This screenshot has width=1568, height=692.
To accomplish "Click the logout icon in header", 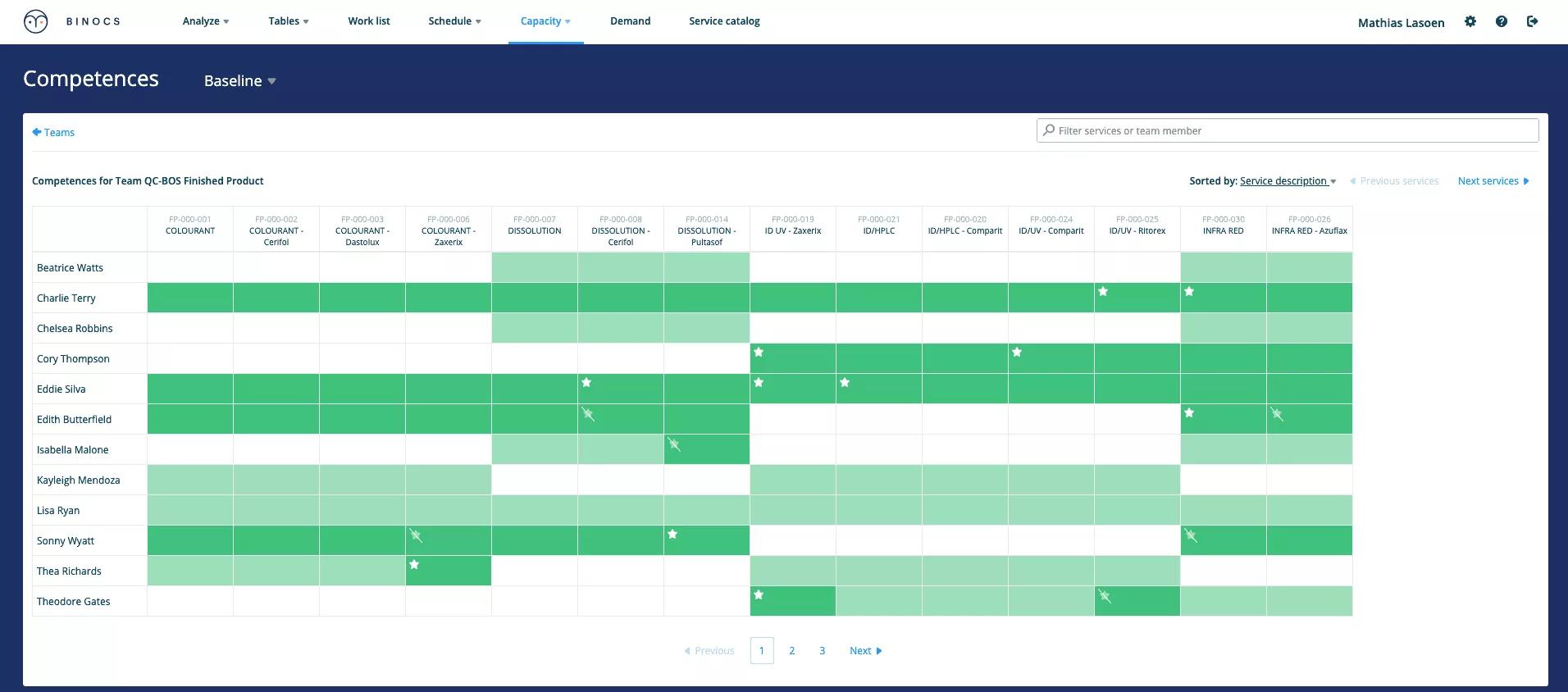I will (1532, 21).
